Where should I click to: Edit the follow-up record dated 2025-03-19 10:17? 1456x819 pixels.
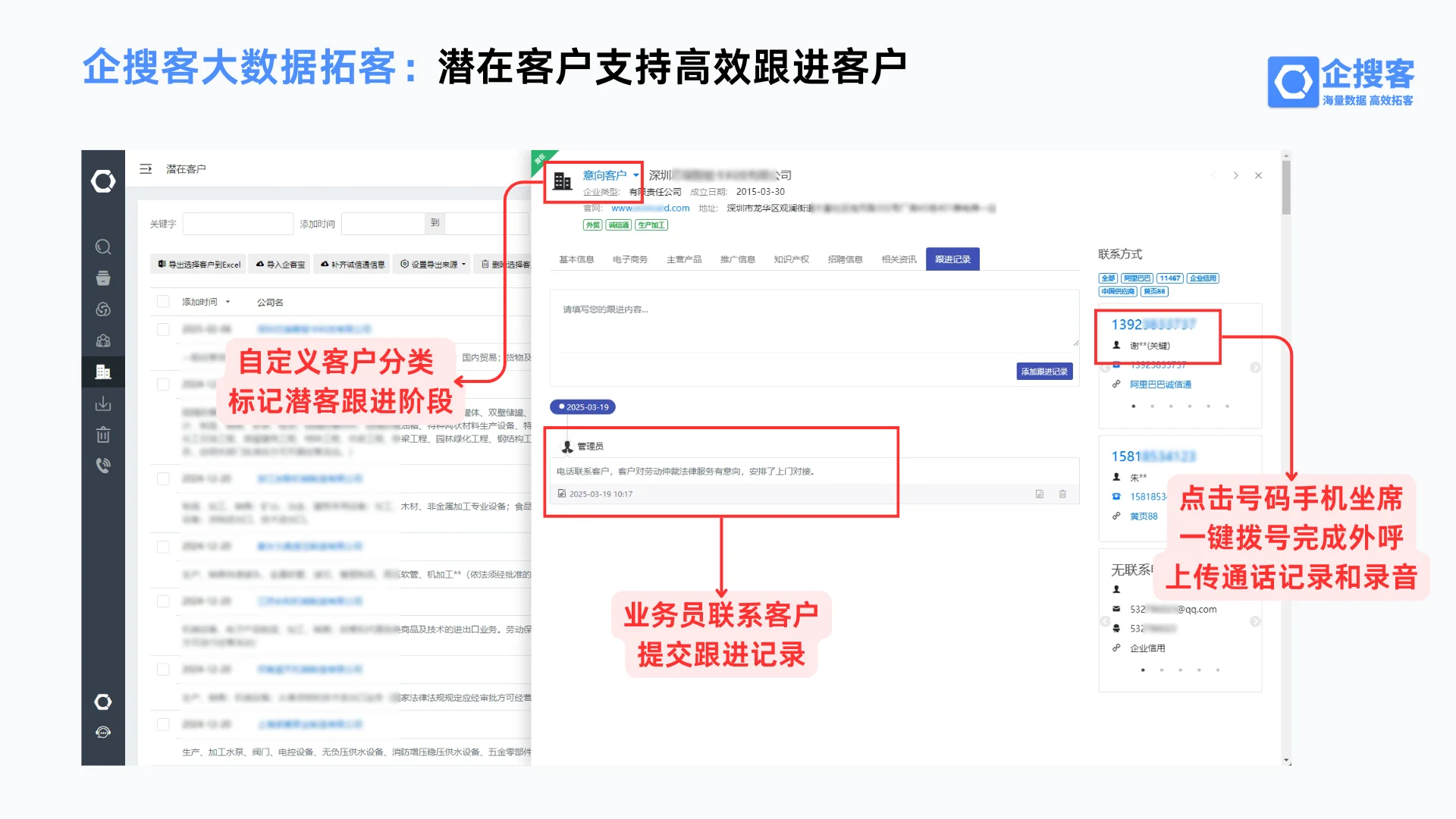[1040, 494]
